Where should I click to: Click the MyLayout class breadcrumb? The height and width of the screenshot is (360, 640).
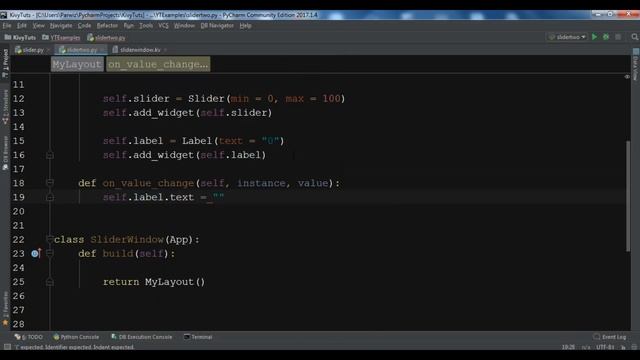77,64
